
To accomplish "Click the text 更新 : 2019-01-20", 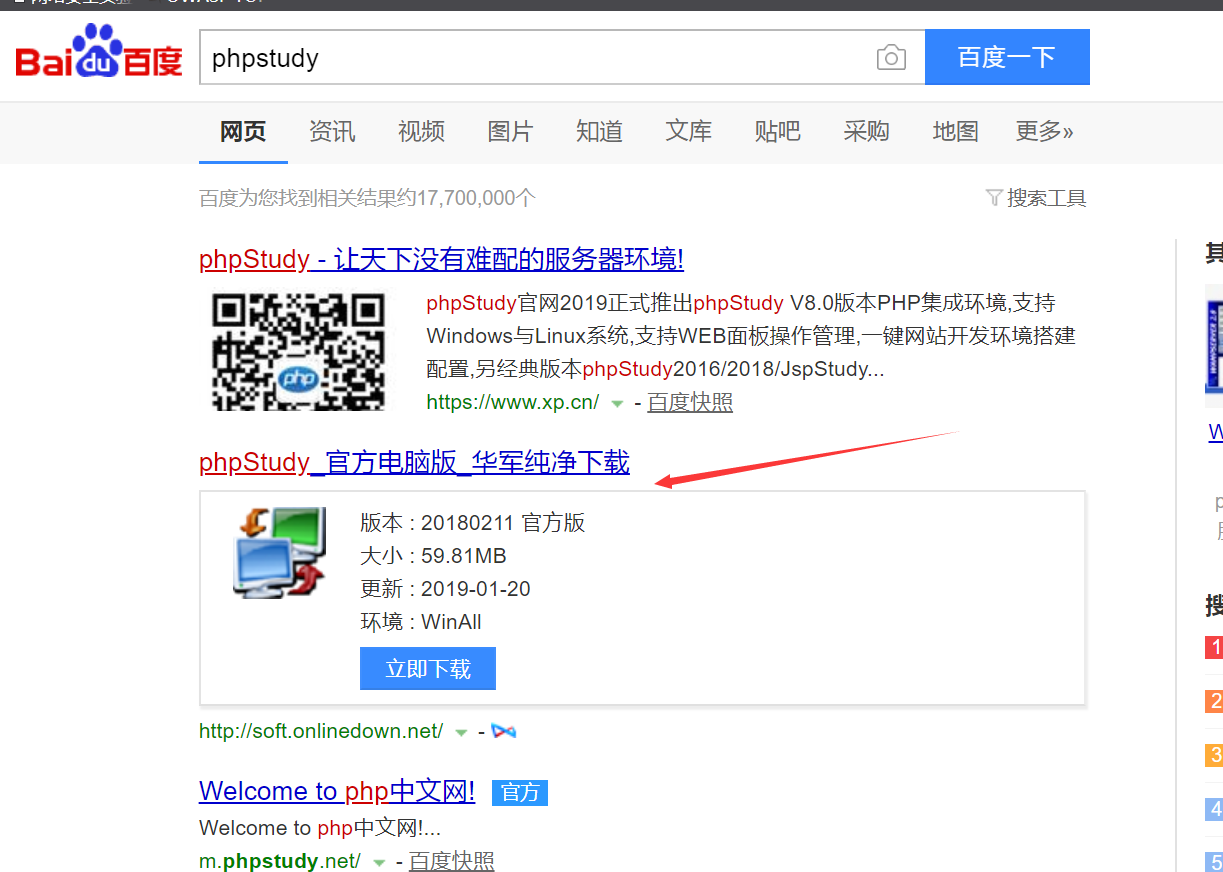I will pos(445,588).
